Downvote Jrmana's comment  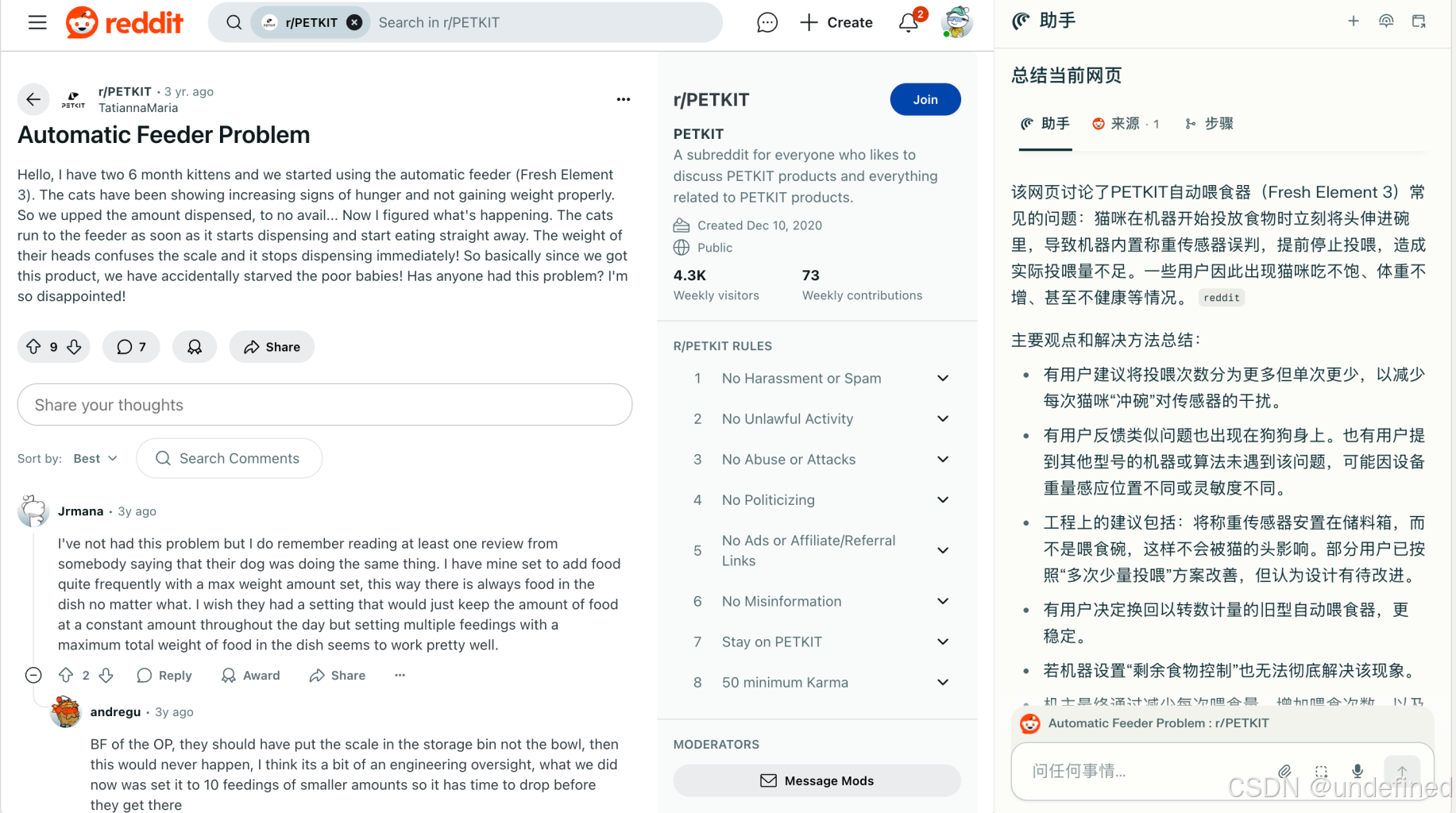click(106, 675)
